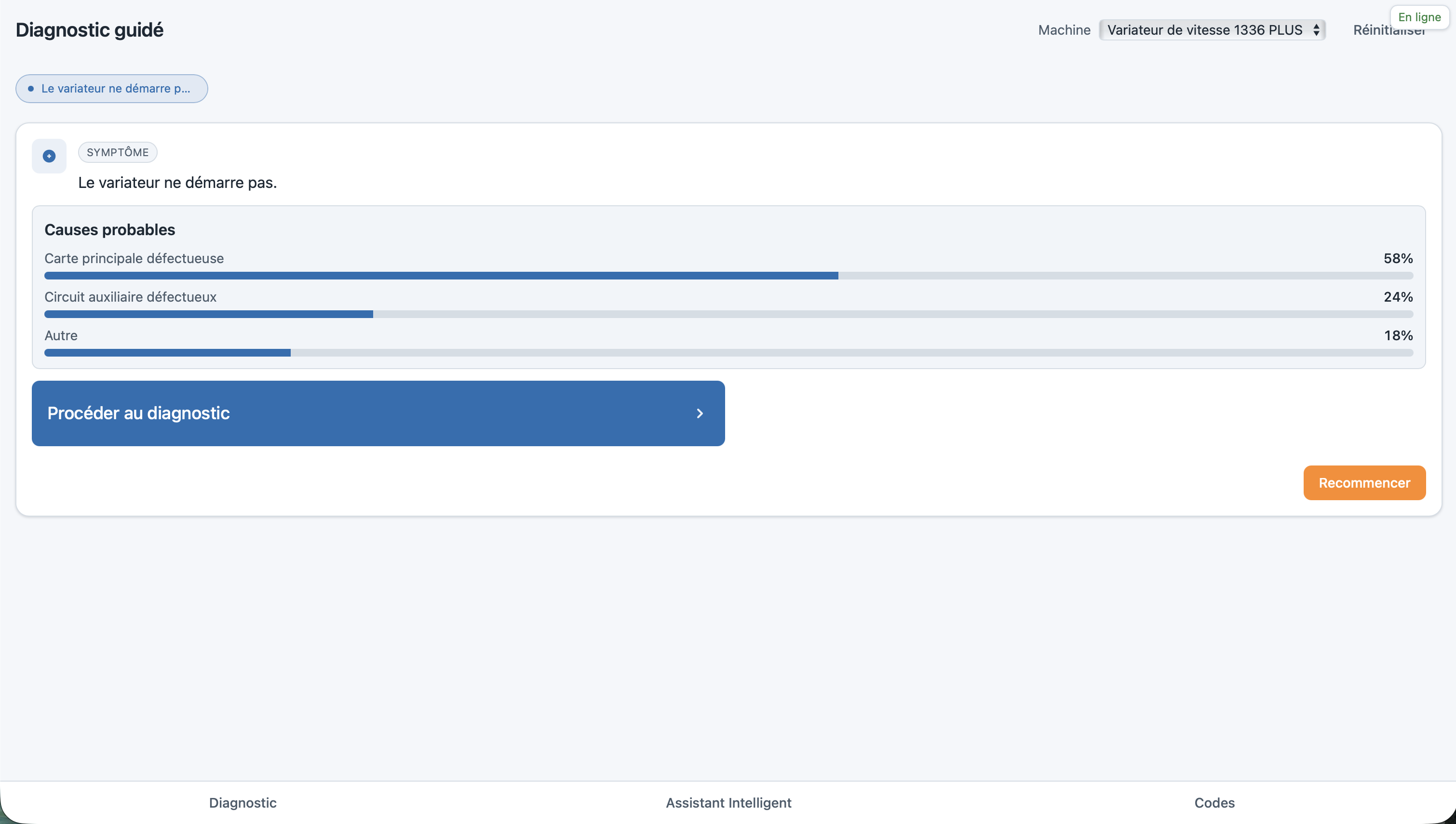Open the Diagnostic section icon at bottom

coord(243,802)
